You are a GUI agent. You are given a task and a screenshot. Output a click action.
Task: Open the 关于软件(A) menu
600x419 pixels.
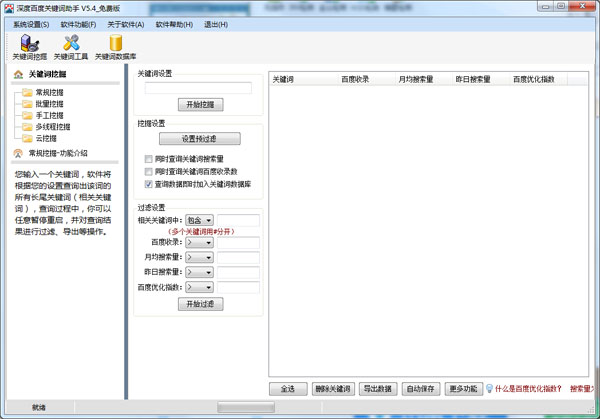pyautogui.click(x=126, y=24)
